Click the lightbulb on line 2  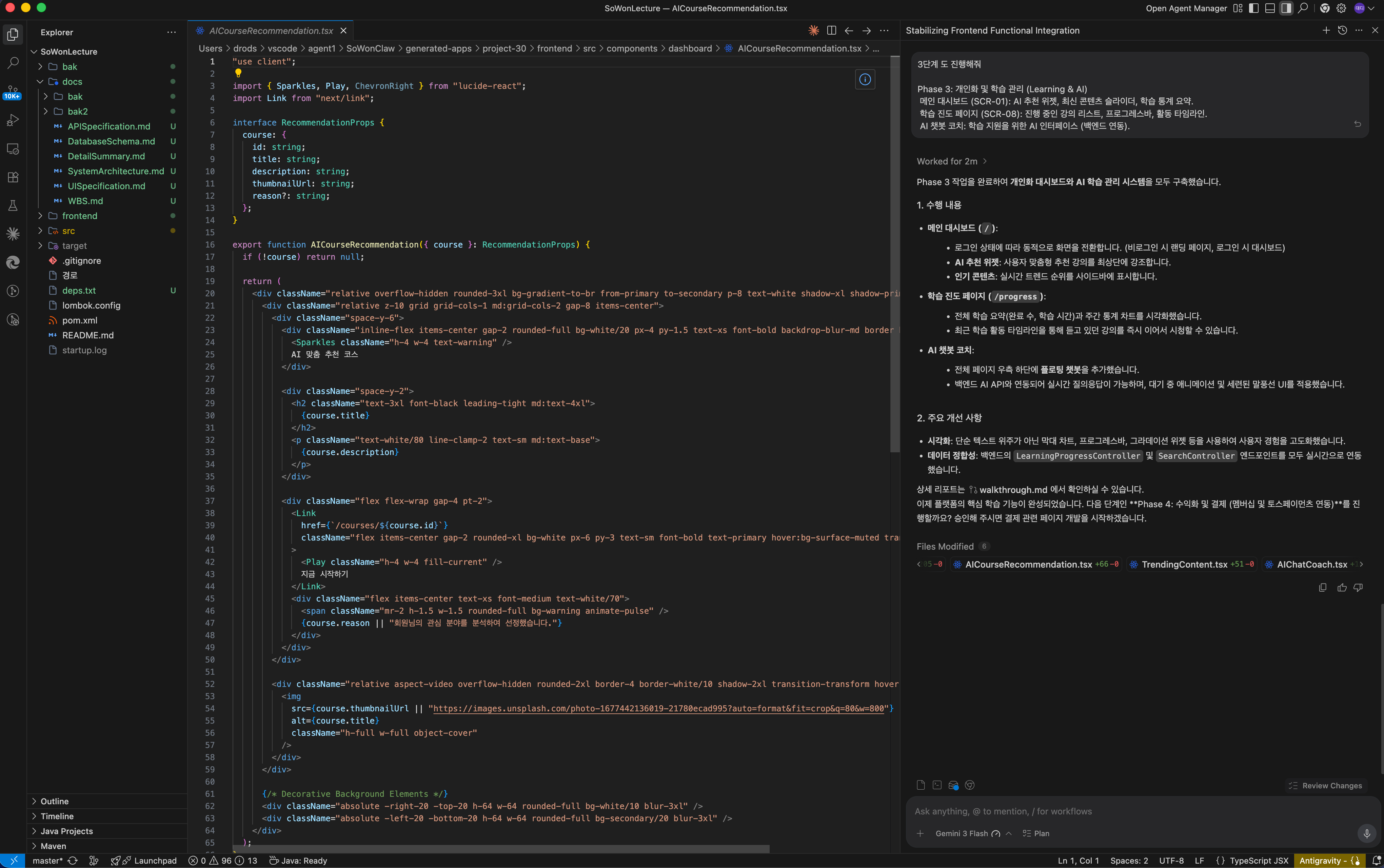(238, 73)
